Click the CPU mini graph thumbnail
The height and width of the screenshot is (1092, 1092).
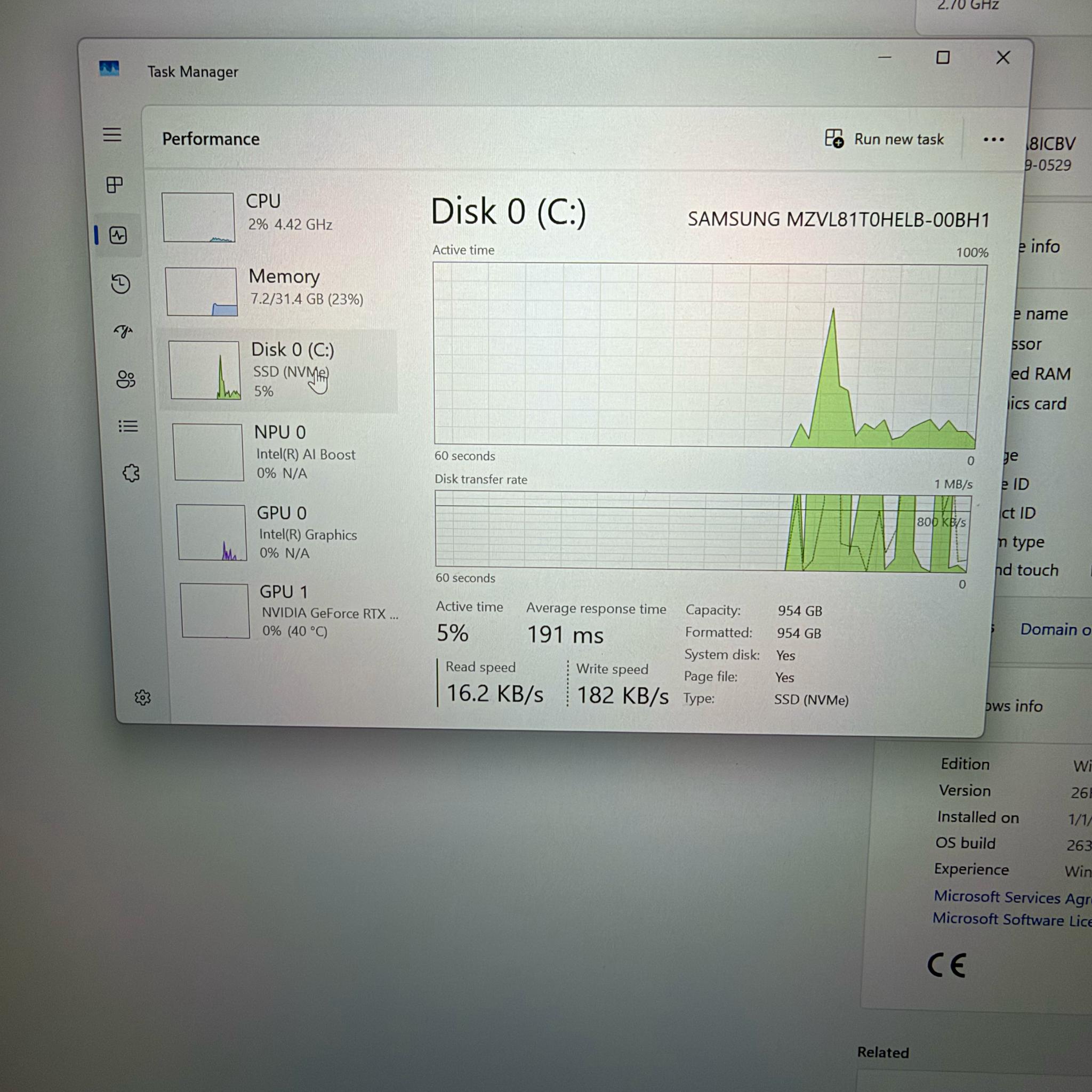198,218
